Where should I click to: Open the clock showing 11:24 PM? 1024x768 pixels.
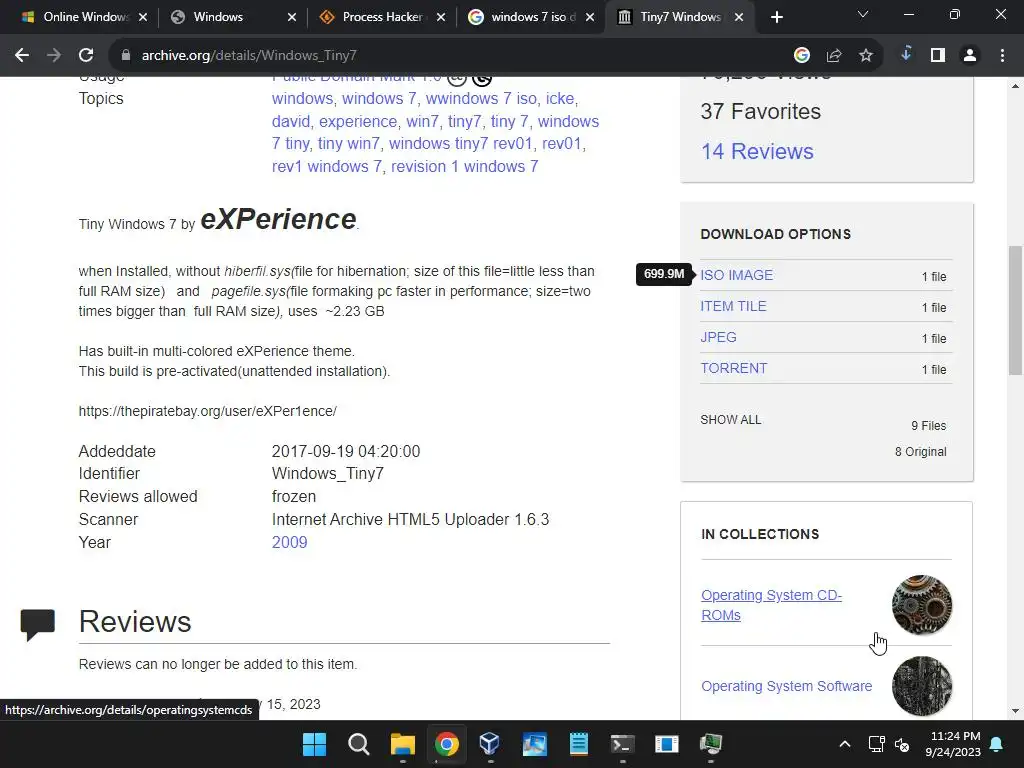point(953,744)
